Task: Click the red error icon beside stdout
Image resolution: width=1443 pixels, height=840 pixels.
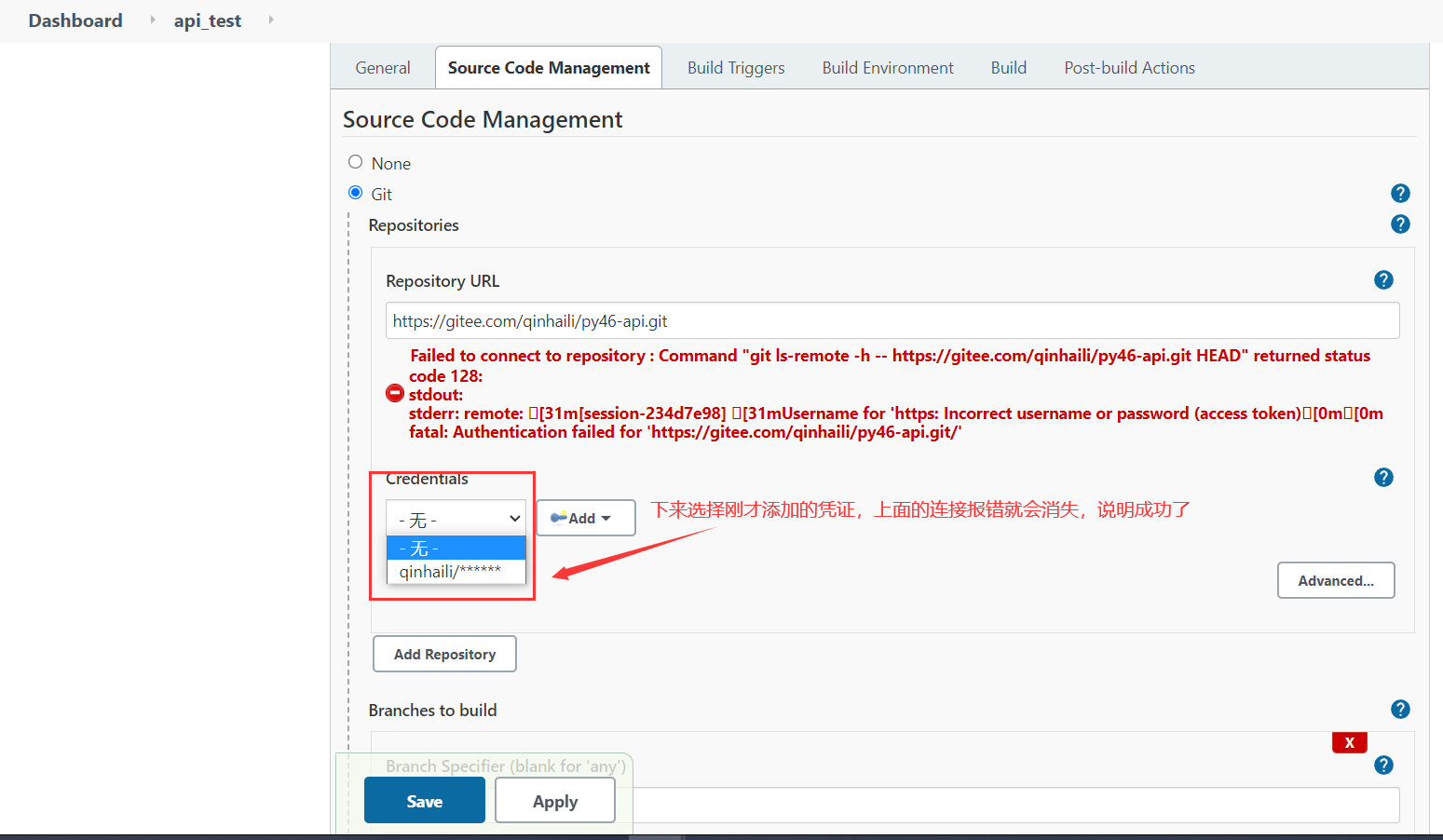Action: tap(395, 394)
